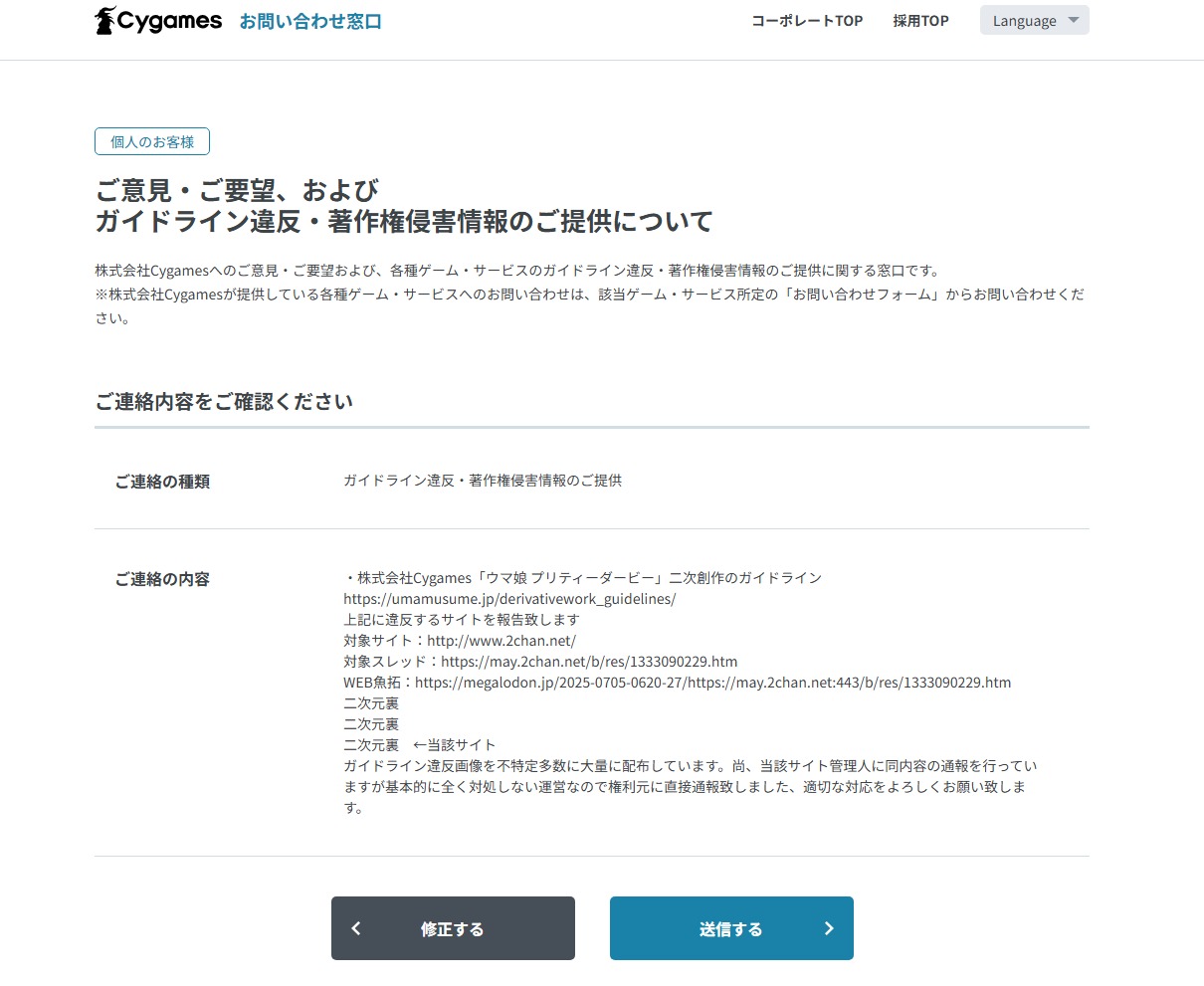Go to 採用TOP
This screenshot has width=1204, height=986.
tap(920, 21)
